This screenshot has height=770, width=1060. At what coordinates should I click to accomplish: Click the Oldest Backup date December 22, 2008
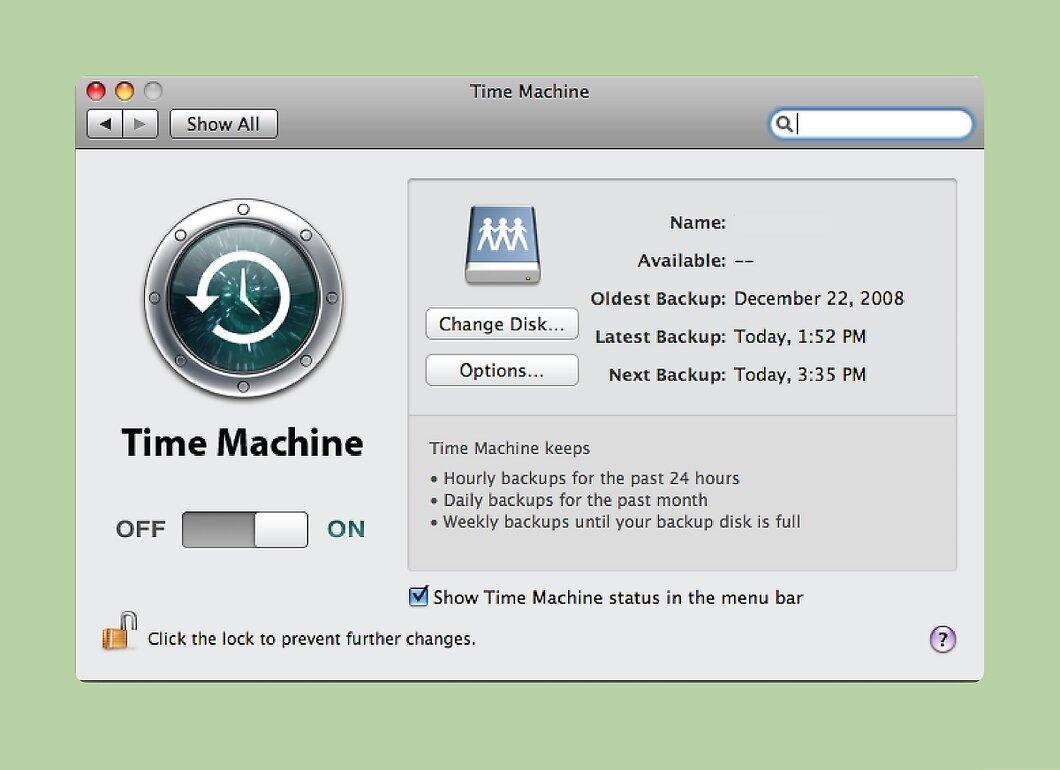tap(819, 299)
